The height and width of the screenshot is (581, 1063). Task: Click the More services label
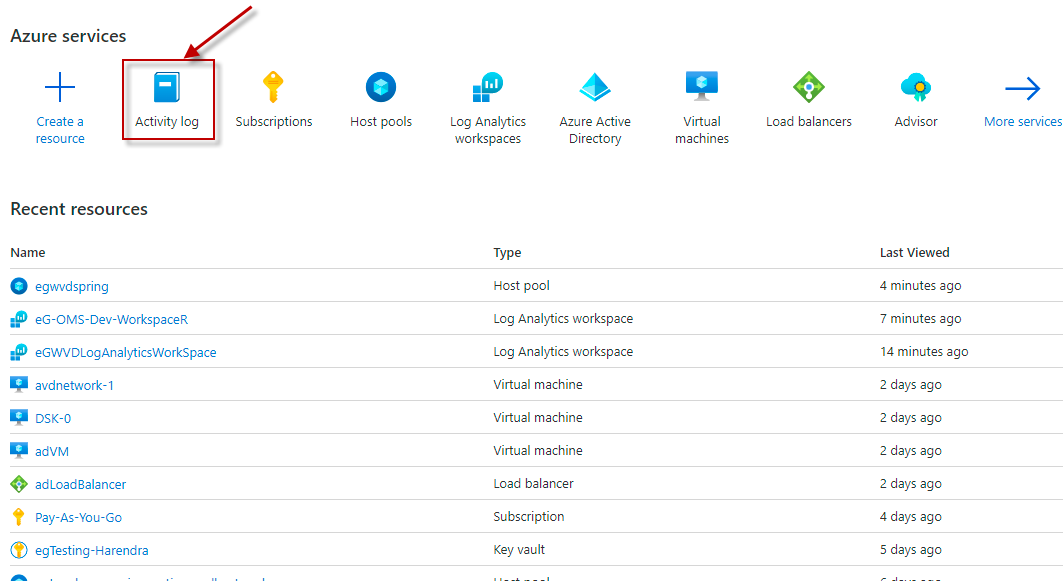coord(1023,121)
